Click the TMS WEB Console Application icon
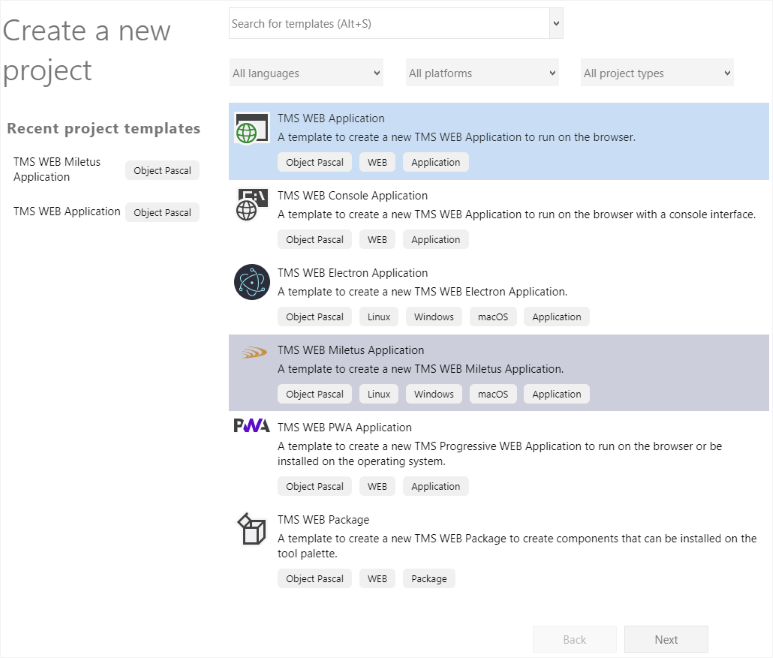Screen dimensions: 773x658 pyautogui.click(x=252, y=205)
